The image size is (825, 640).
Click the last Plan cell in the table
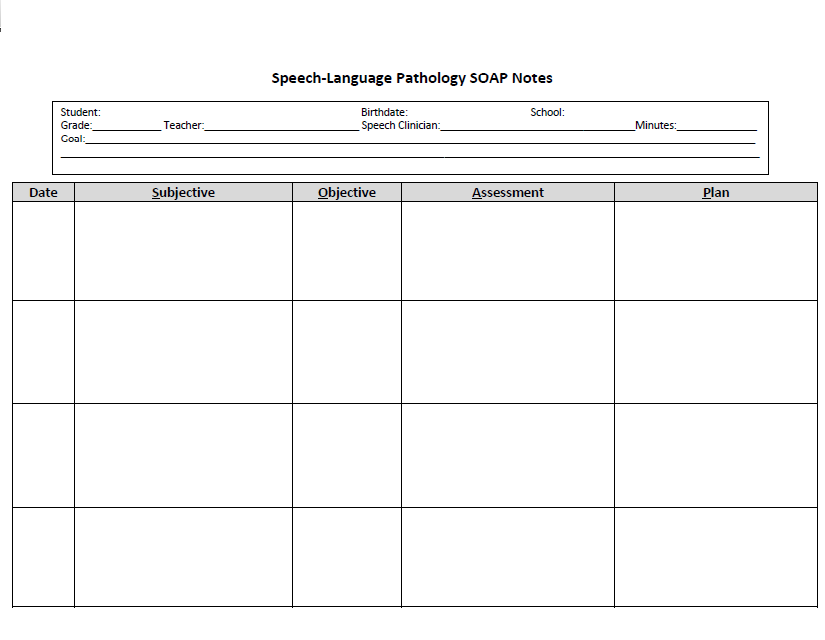click(716, 558)
